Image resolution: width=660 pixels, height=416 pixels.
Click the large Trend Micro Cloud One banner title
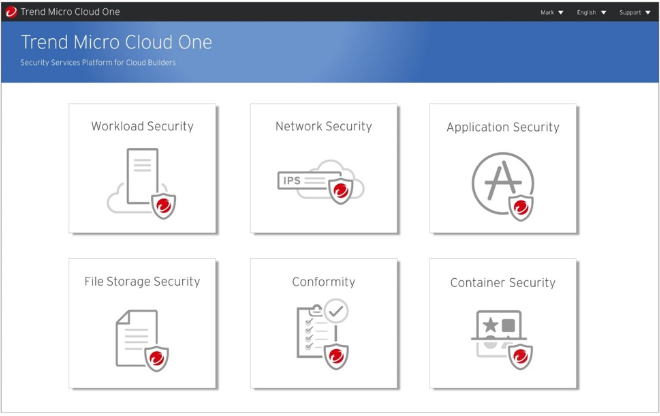117,42
